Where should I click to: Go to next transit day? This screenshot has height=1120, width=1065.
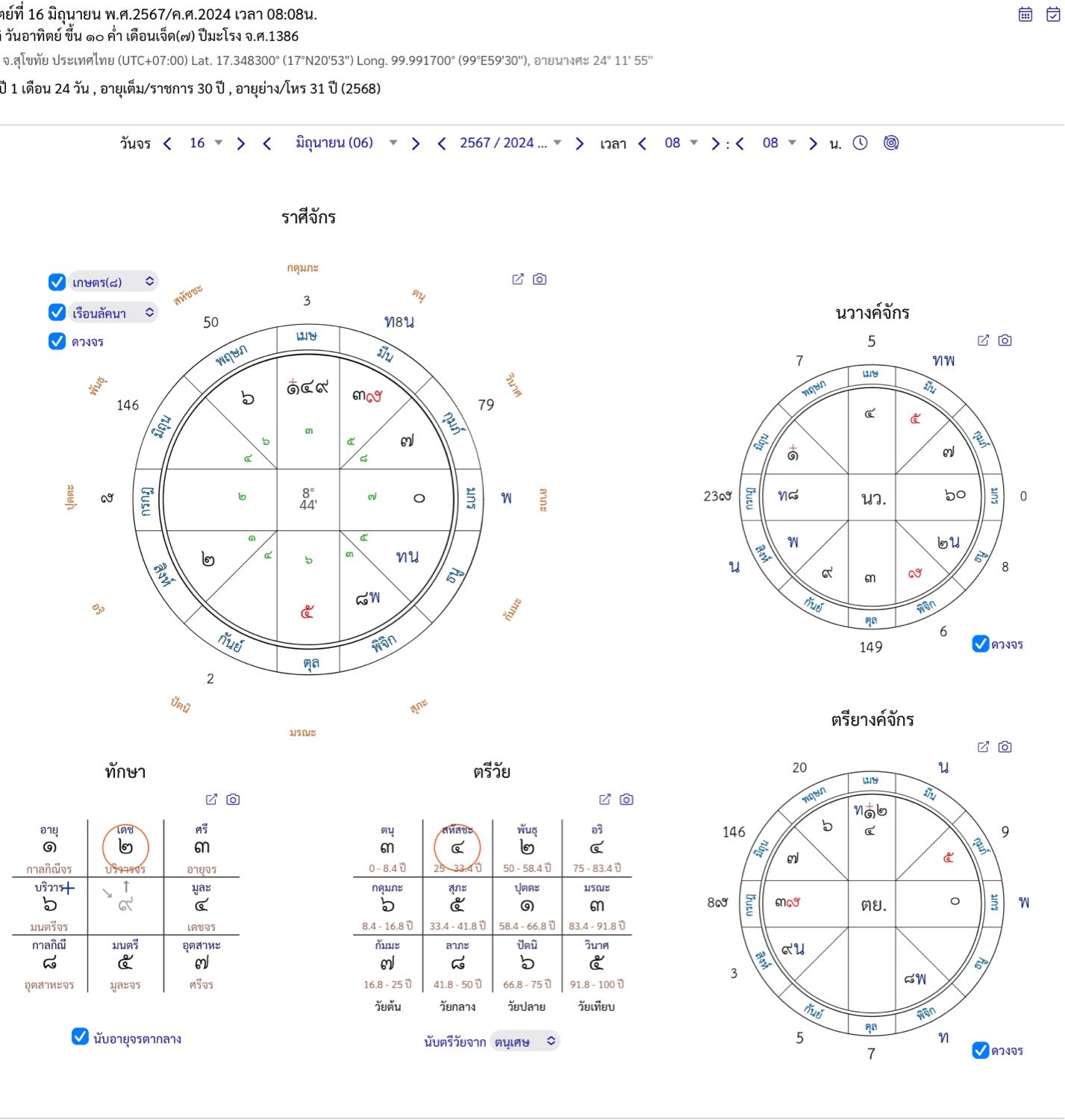point(240,143)
